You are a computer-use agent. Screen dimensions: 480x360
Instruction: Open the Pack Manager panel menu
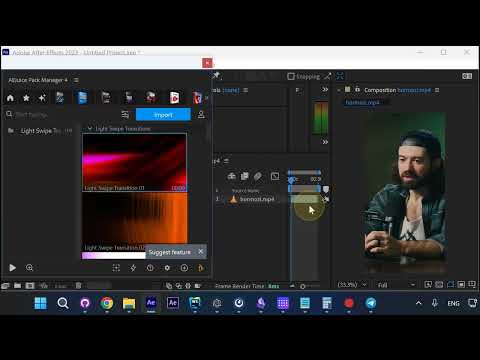[x=76, y=80]
